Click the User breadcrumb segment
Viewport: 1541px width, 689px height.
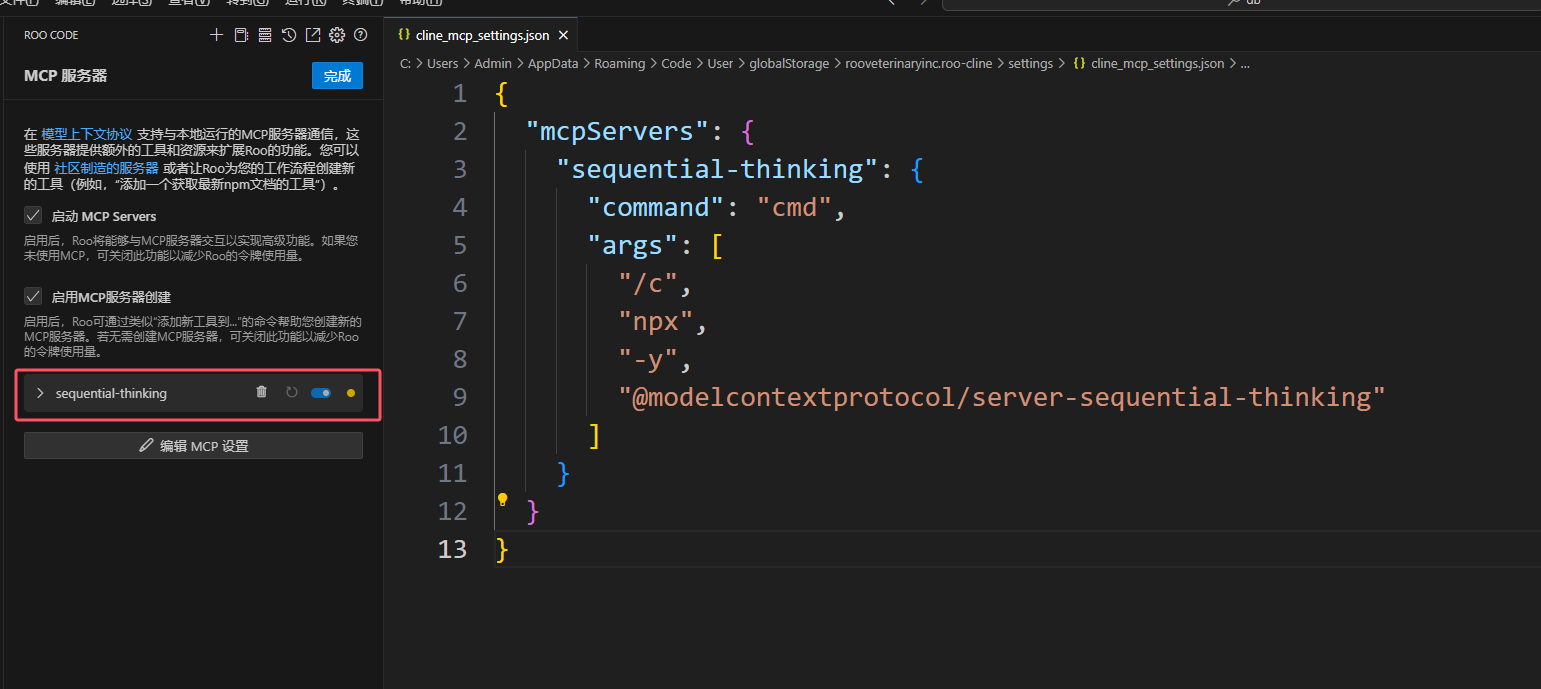720,63
